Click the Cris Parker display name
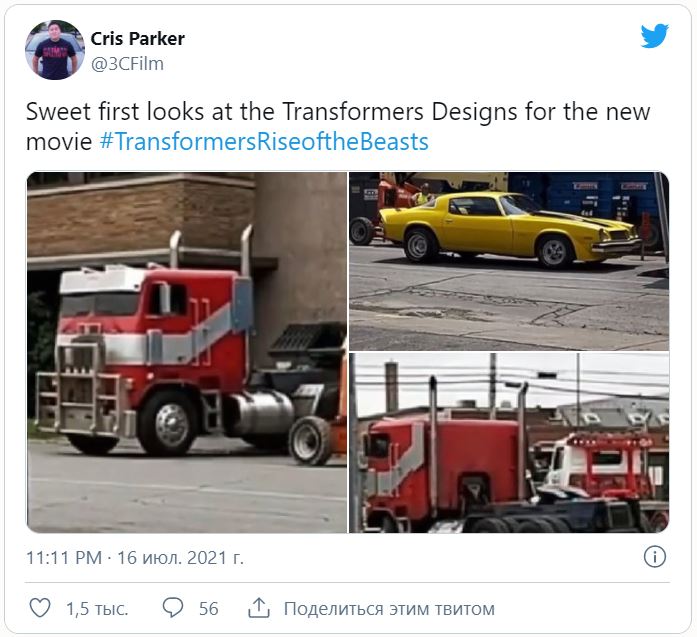Image resolution: width=697 pixels, height=637 pixels. [137, 39]
